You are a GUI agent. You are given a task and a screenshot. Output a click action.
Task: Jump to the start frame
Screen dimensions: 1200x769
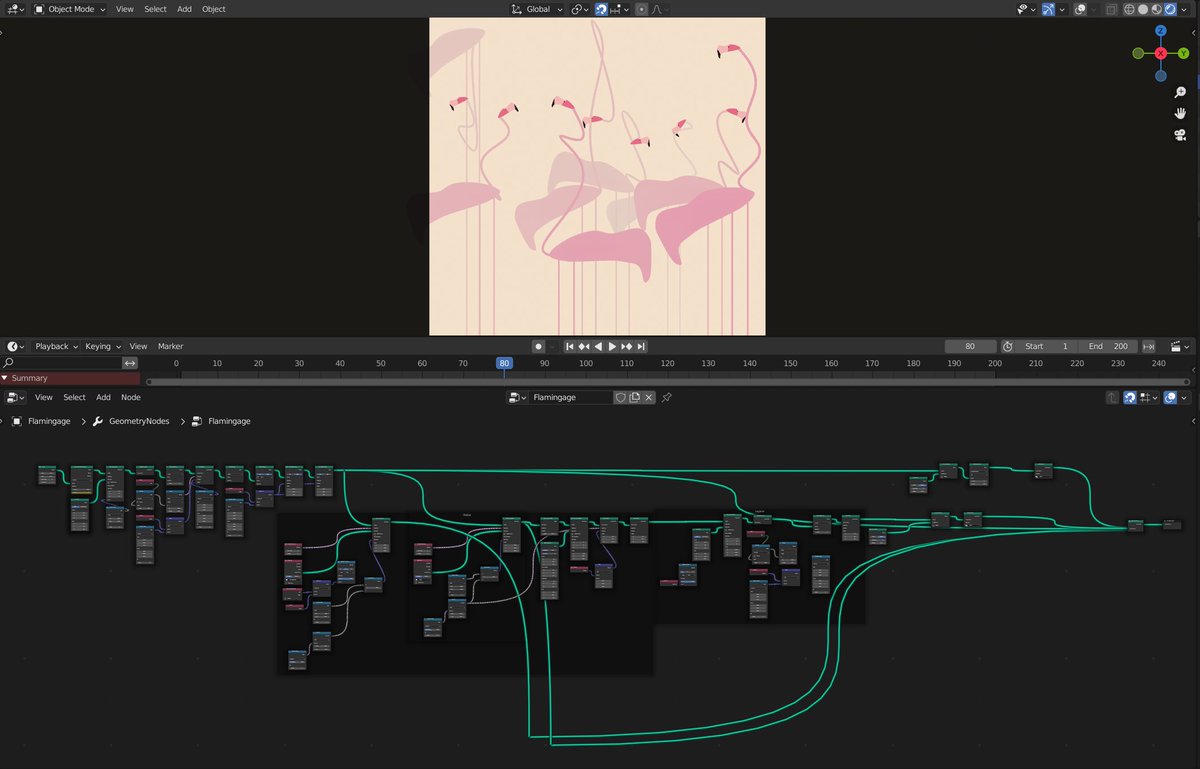click(x=570, y=346)
